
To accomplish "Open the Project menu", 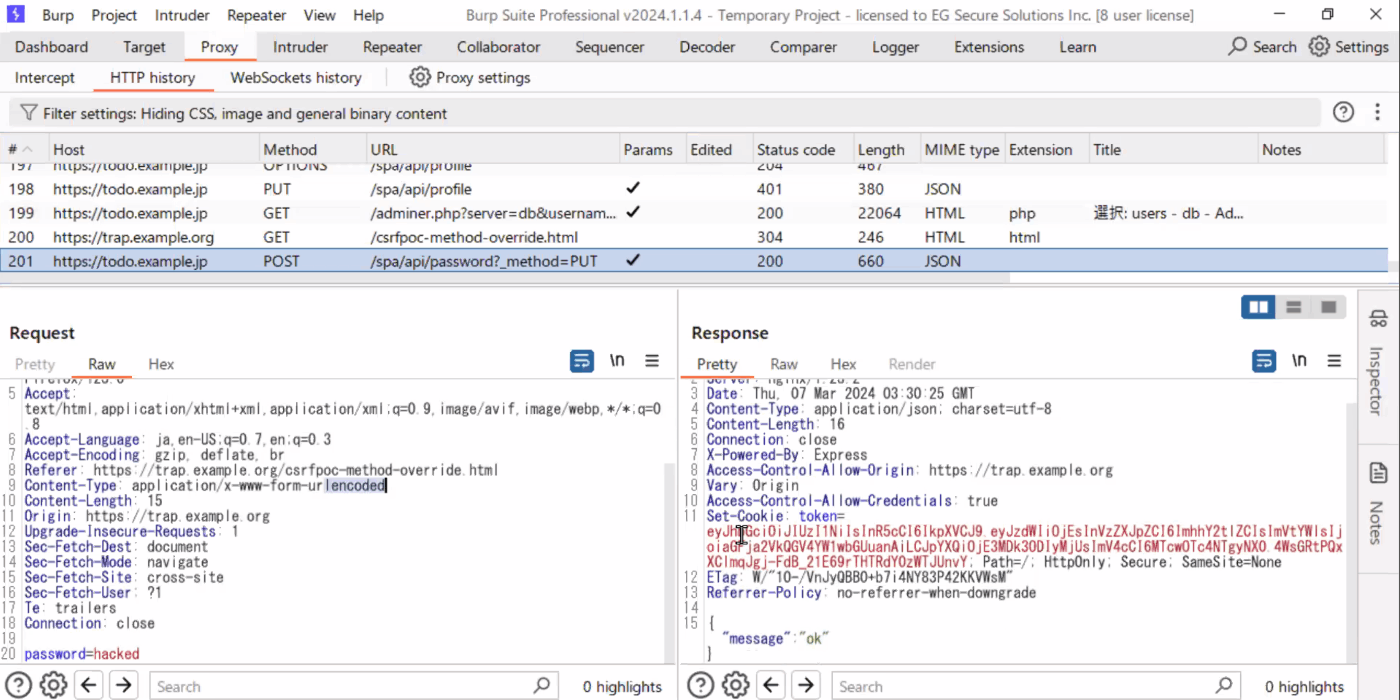I will click(x=114, y=15).
